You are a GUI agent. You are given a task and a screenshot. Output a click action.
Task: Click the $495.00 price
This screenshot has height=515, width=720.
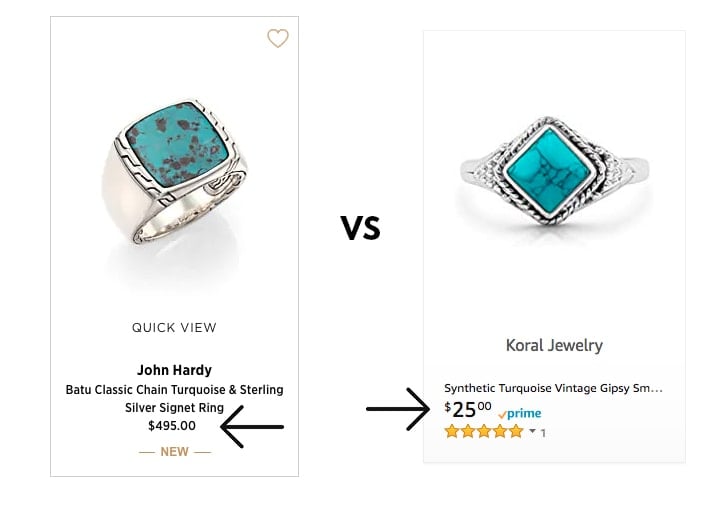[172, 426]
